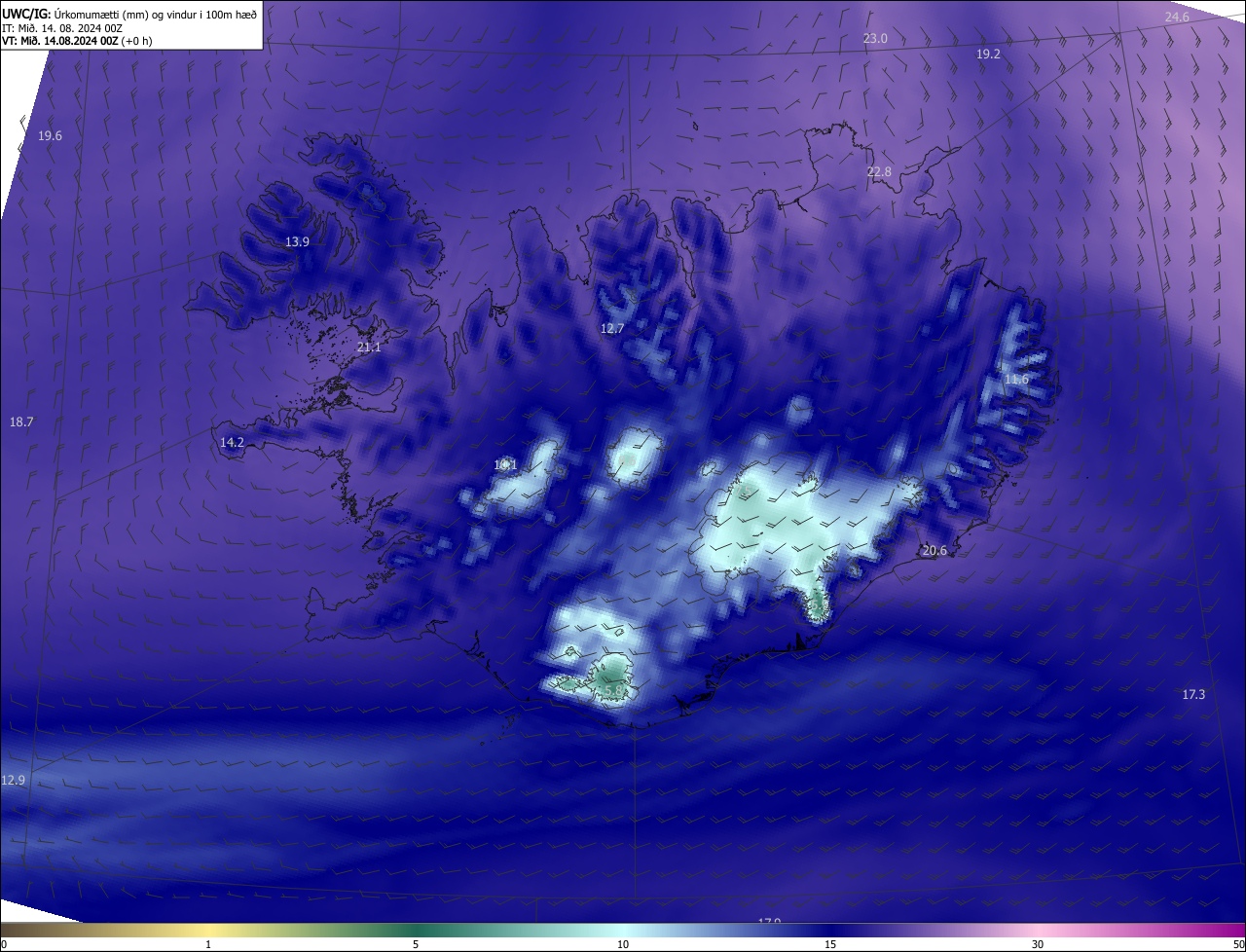Click the 12.7 value on the map
The width and height of the screenshot is (1246, 952).
[611, 328]
